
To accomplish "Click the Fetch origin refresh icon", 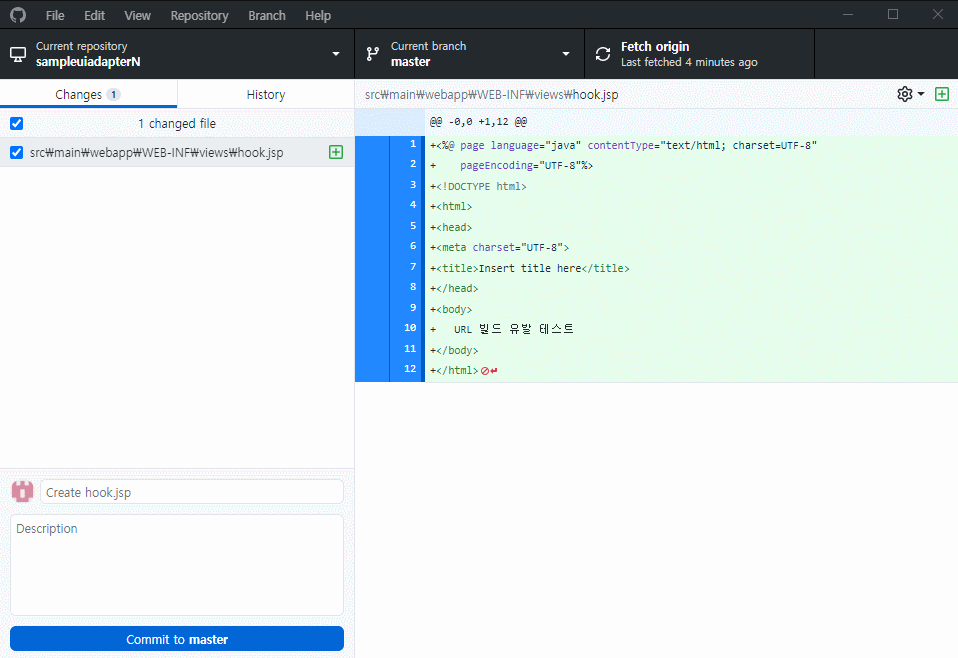I will tap(602, 53).
